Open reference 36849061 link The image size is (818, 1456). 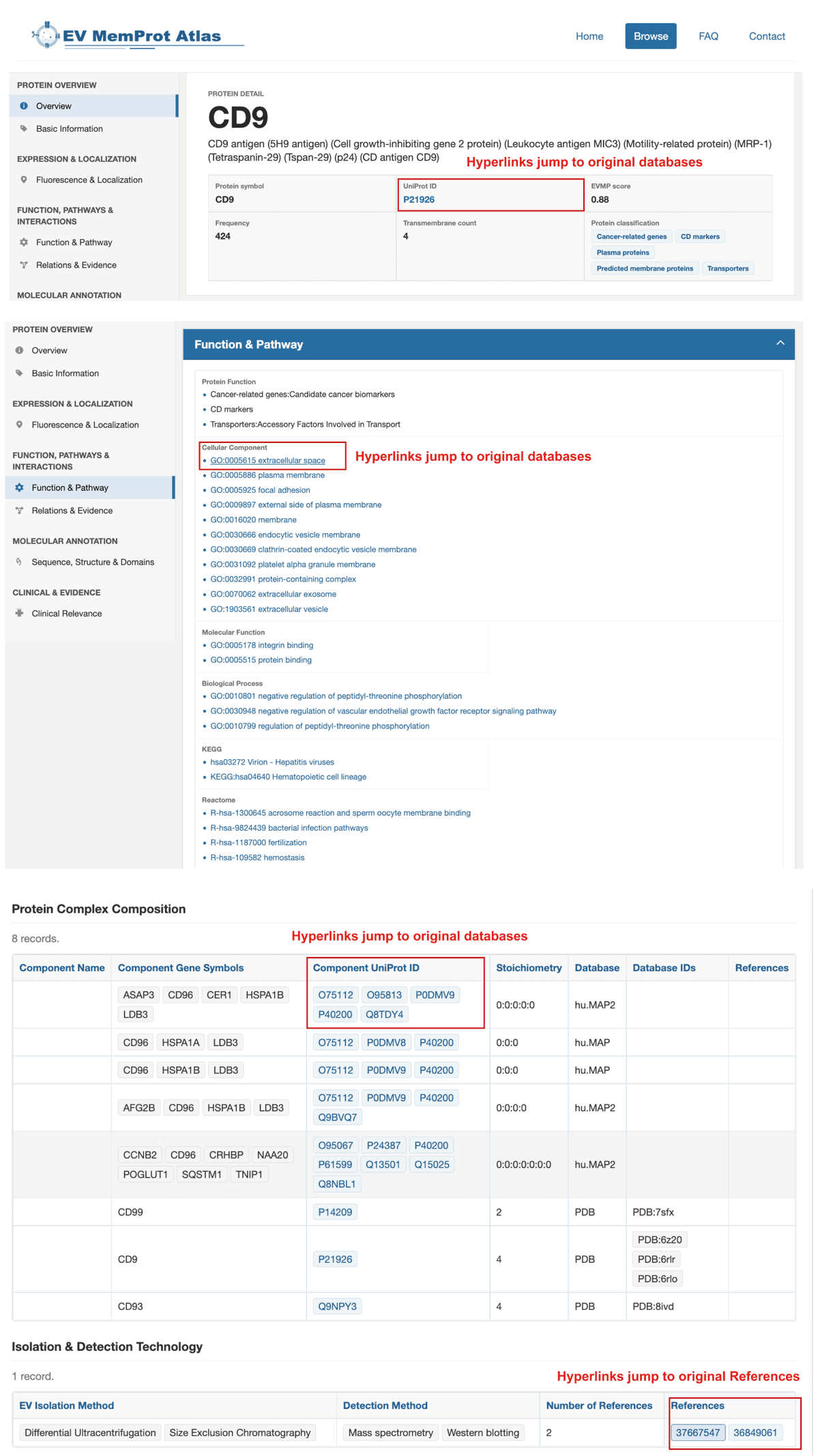[755, 1433]
